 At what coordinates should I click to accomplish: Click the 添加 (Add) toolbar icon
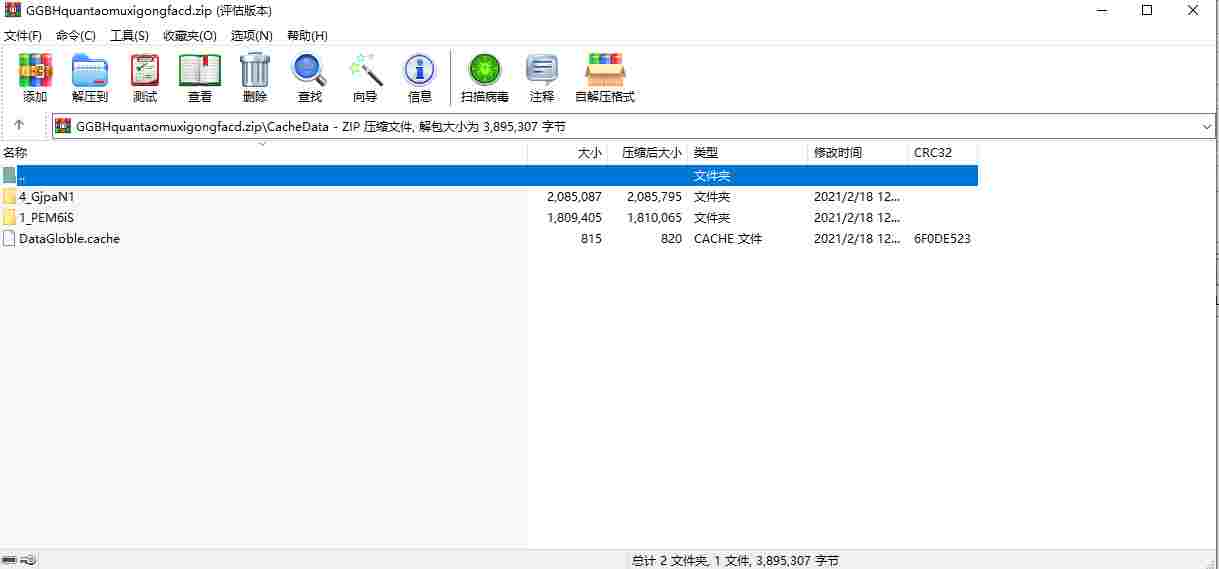35,71
